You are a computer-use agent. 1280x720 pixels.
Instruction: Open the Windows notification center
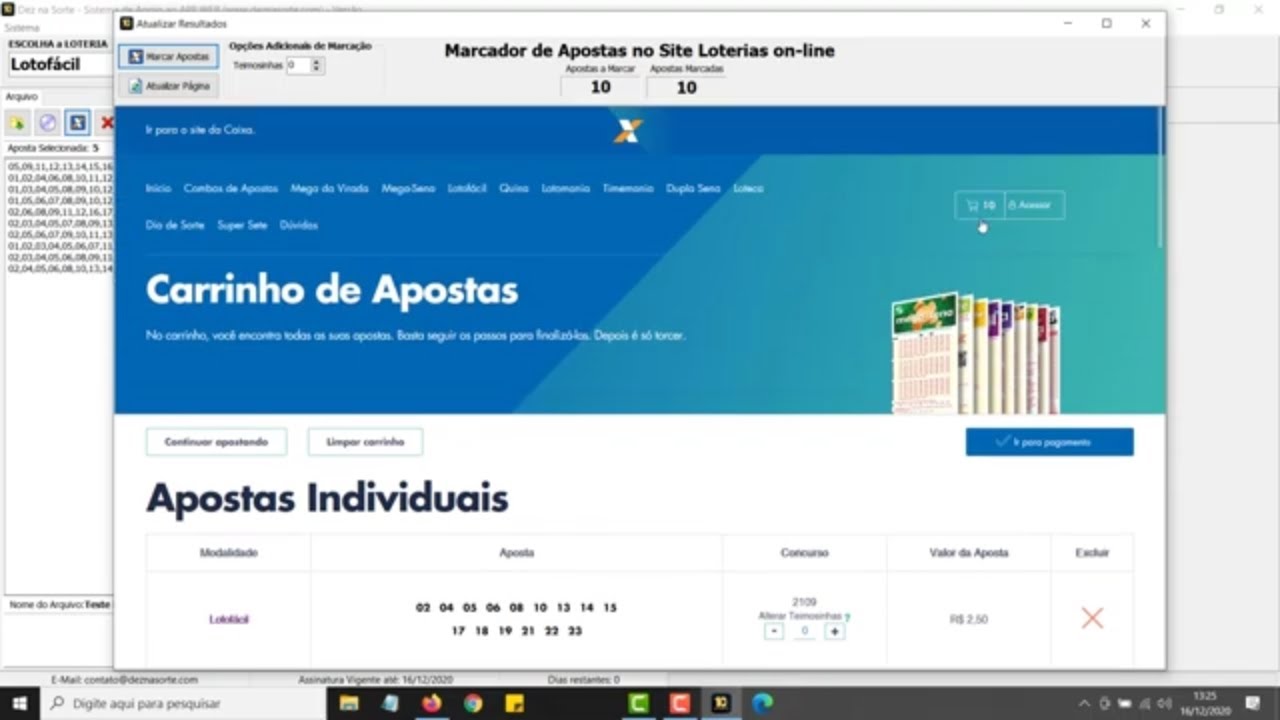click(1251, 703)
